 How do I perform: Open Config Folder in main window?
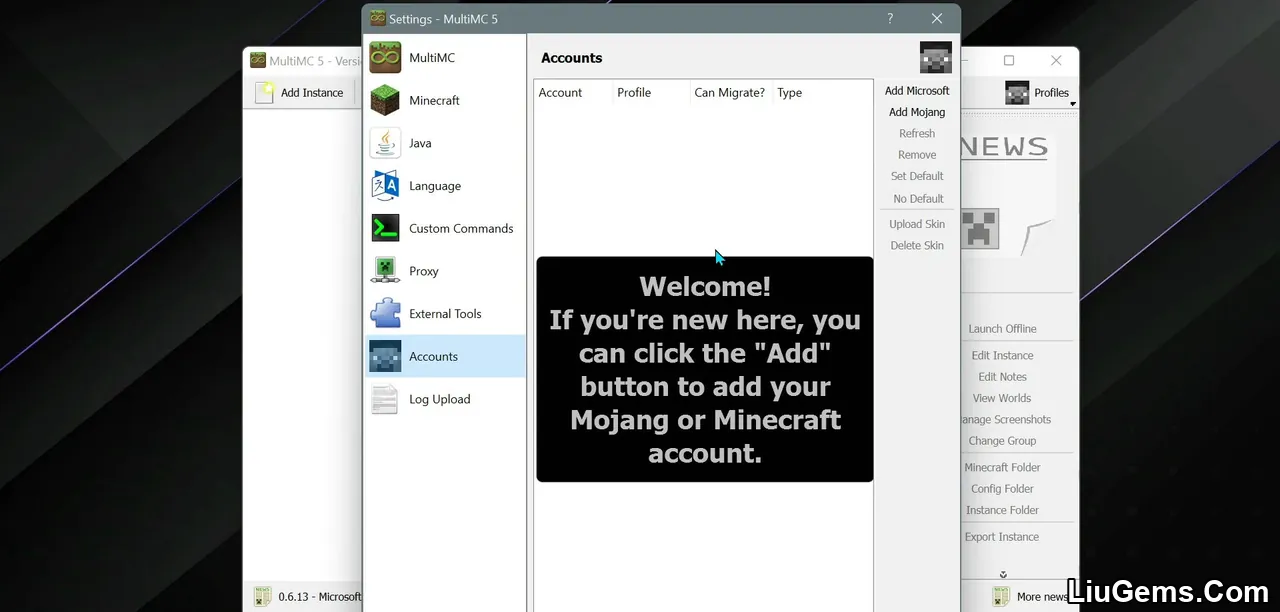tap(1002, 489)
